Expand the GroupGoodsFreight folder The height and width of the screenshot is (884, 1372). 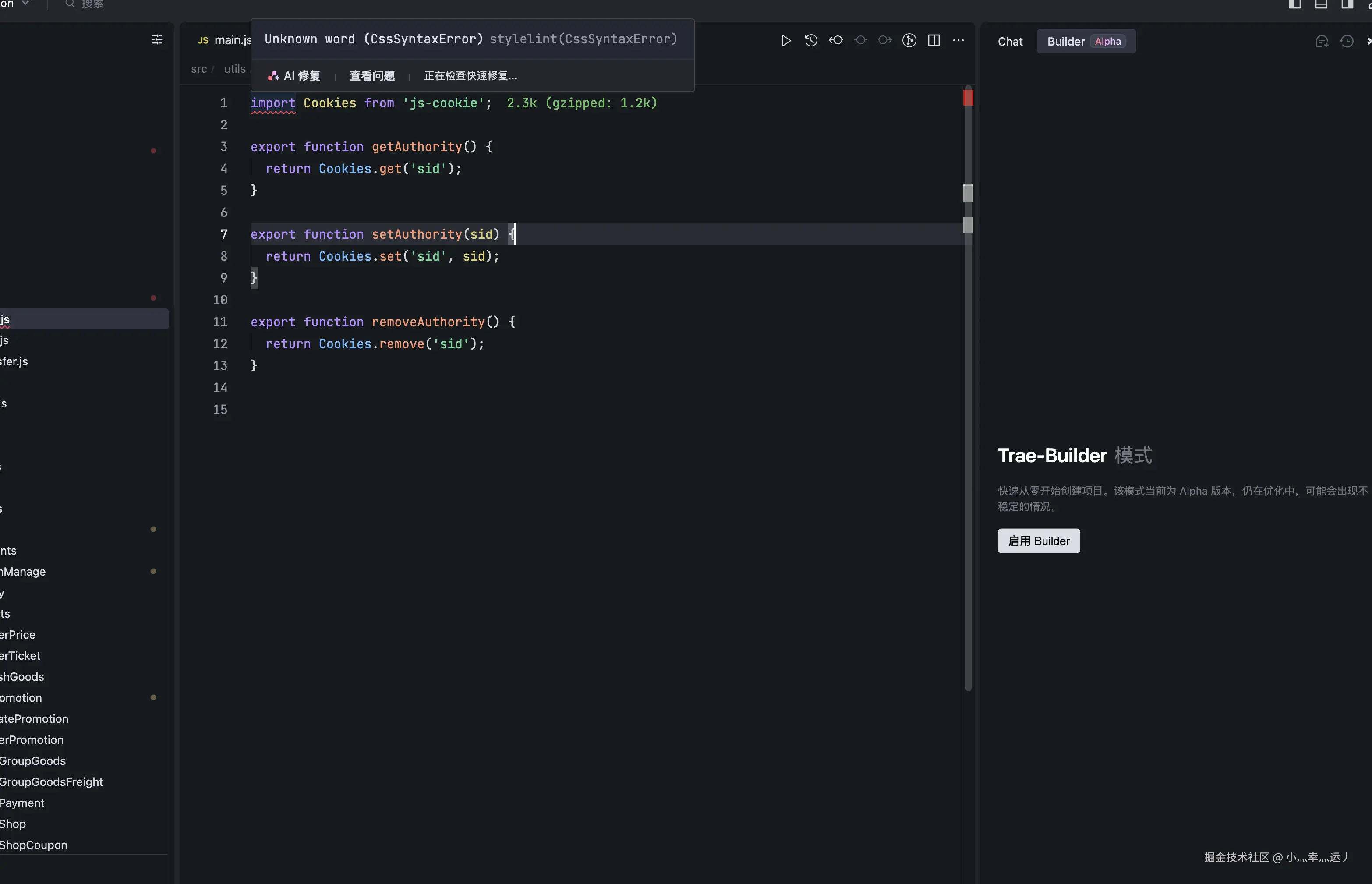click(x=51, y=782)
